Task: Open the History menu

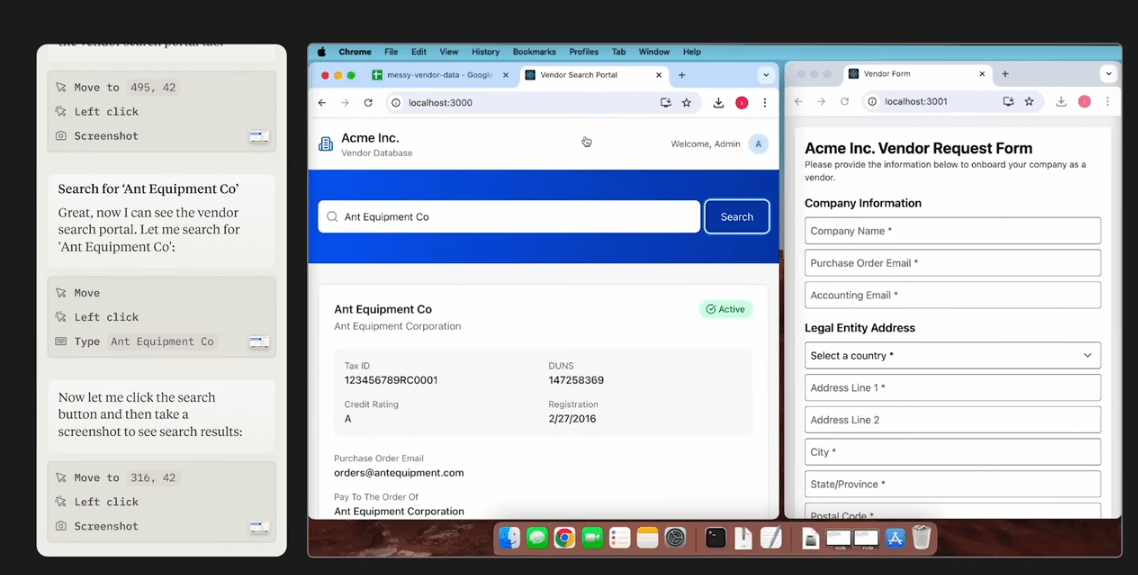Action: 486,52
